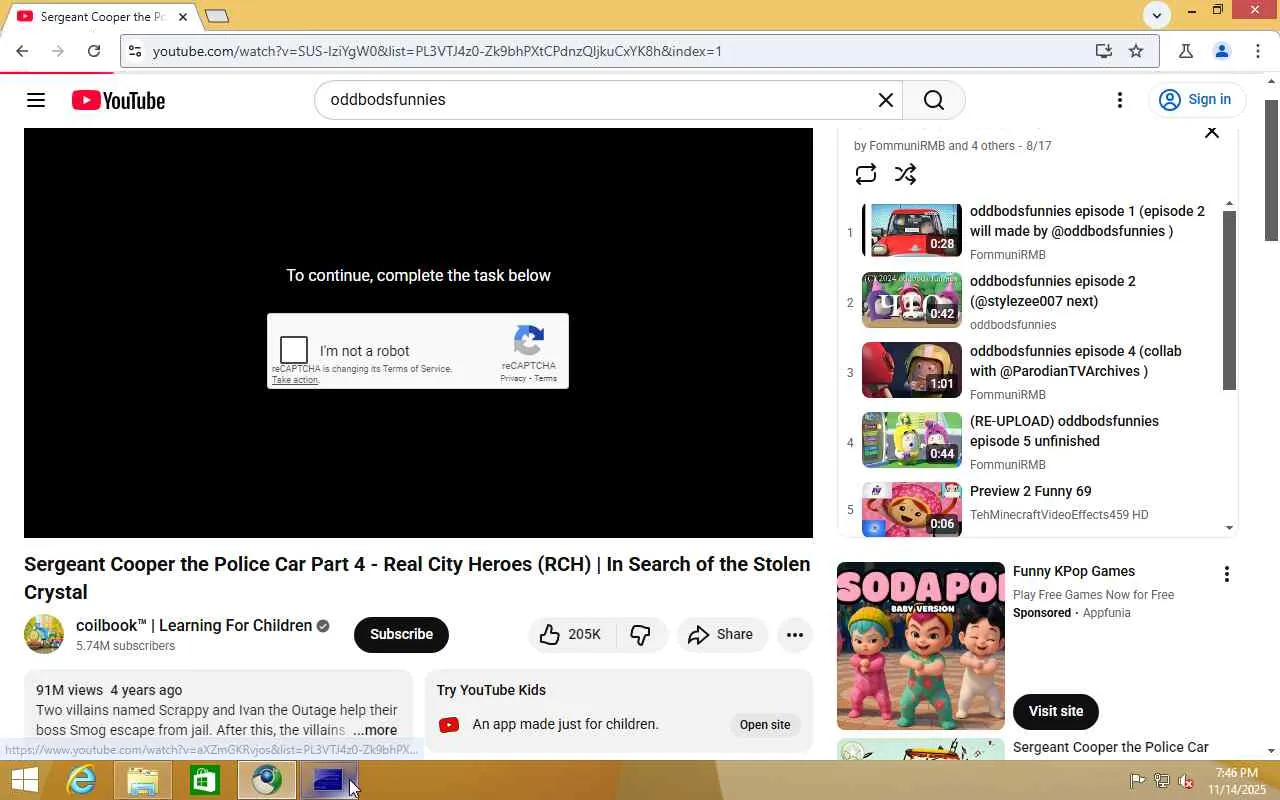Go back in the browser
This screenshot has height=800, width=1280.
click(22, 51)
